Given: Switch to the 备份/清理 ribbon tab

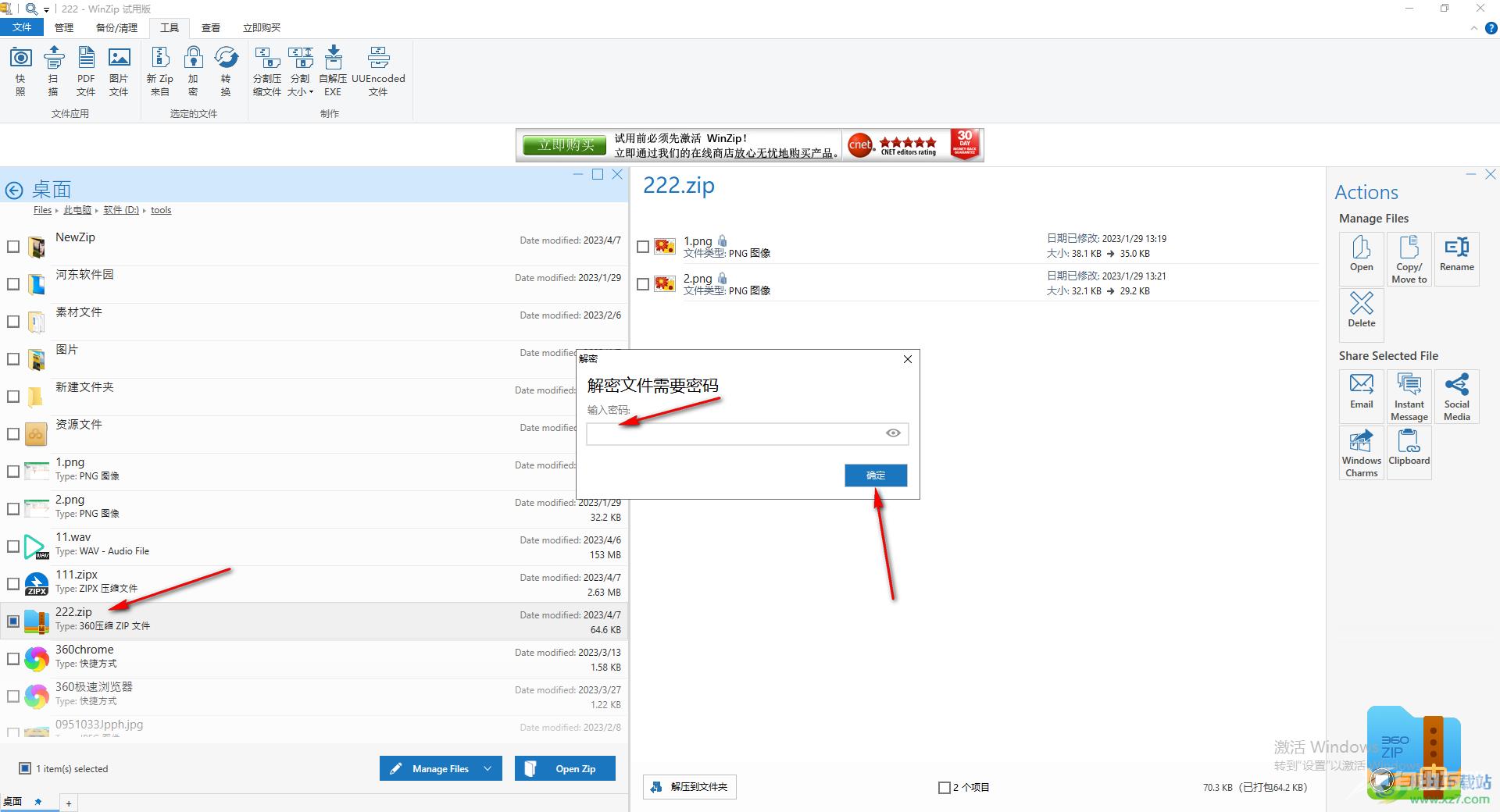Looking at the screenshot, I should click(x=116, y=27).
